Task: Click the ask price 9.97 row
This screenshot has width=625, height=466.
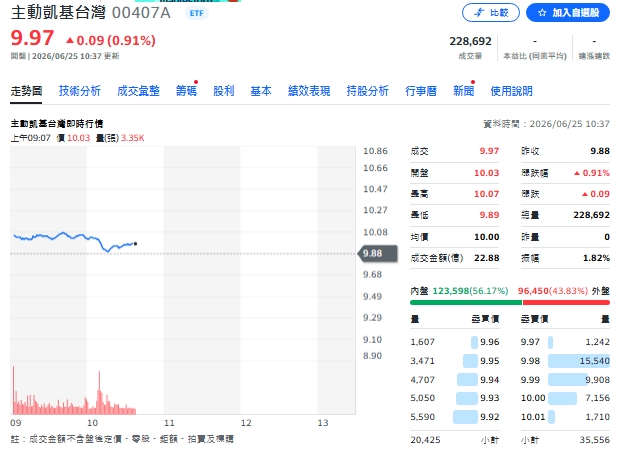Action: coord(565,342)
